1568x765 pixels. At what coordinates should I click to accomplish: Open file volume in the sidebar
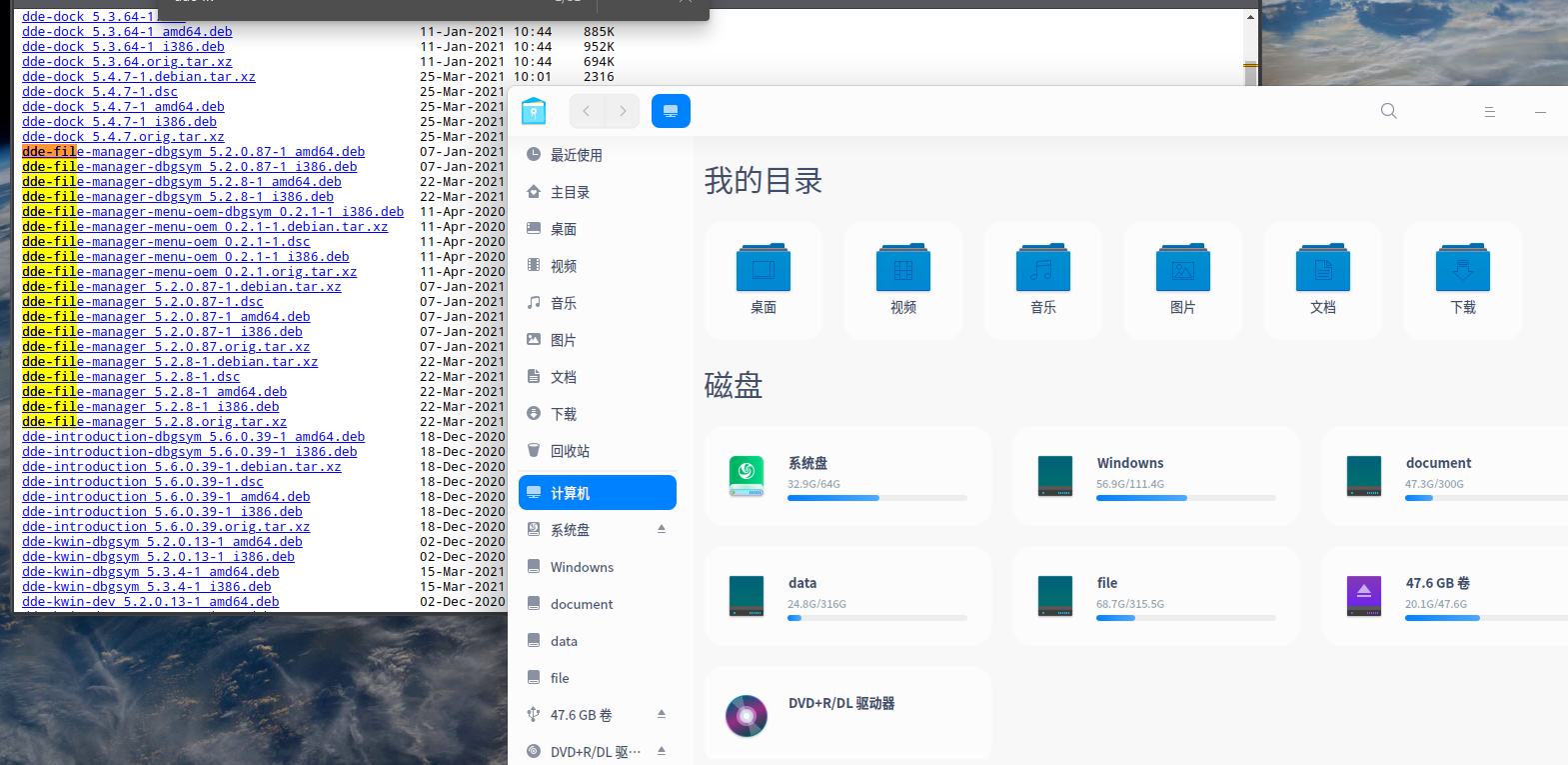click(x=598, y=678)
